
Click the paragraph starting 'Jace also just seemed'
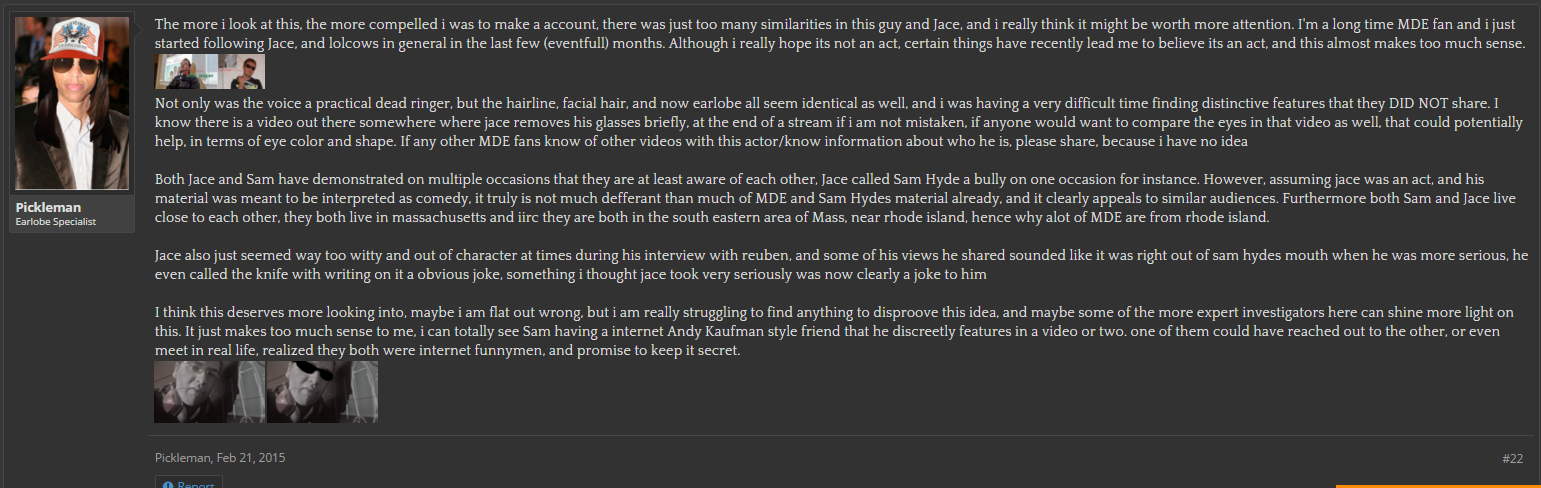[841, 265]
